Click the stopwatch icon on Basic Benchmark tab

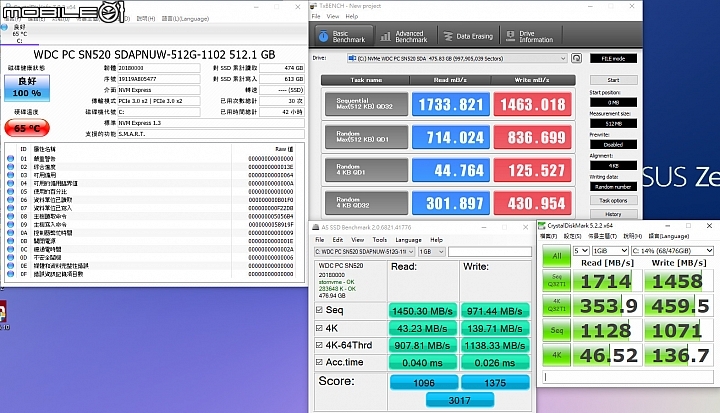tap(323, 36)
